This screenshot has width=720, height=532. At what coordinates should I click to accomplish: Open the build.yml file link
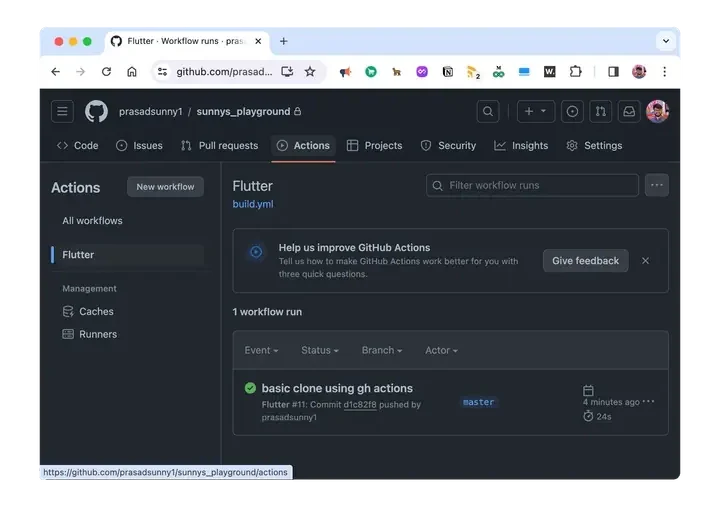tap(253, 204)
